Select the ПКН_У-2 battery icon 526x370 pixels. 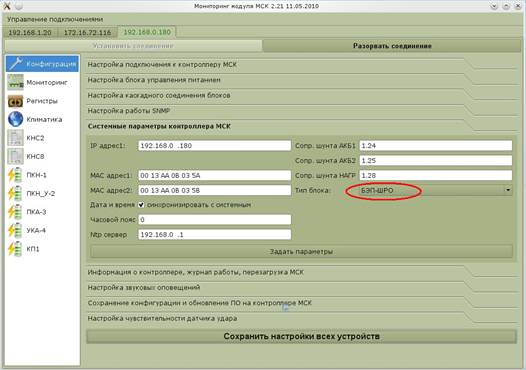(15, 193)
